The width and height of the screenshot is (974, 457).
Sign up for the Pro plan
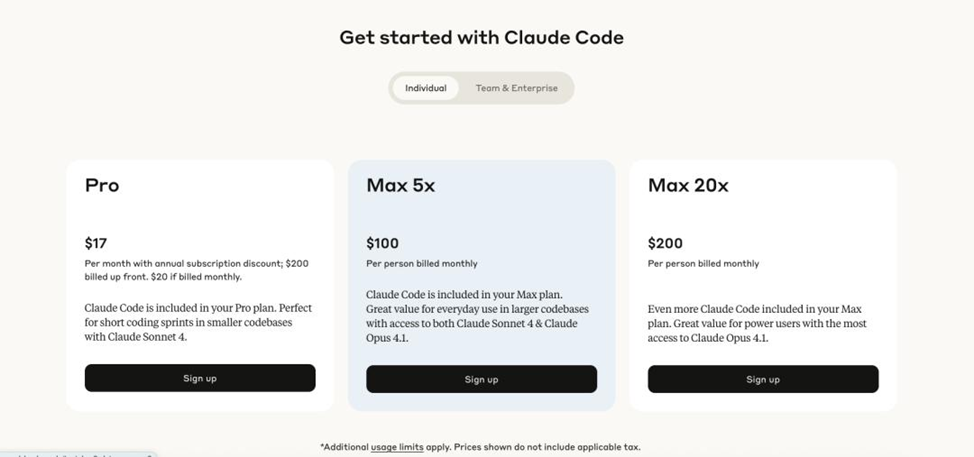point(200,378)
